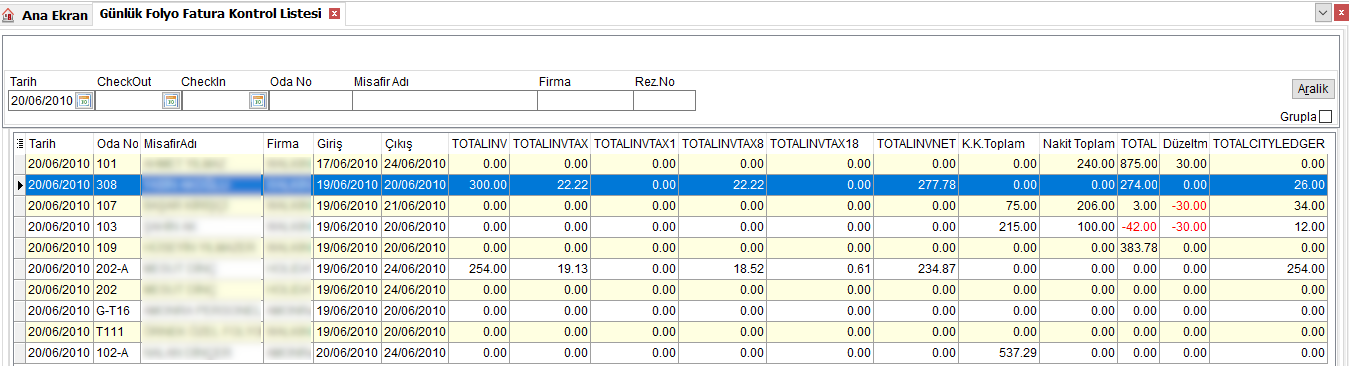
Task: Click the Aralık button
Action: click(x=1313, y=89)
